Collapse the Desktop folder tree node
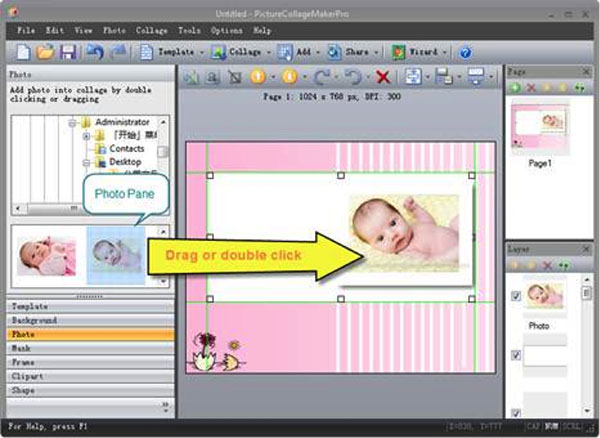600x438 pixels. tap(86, 162)
